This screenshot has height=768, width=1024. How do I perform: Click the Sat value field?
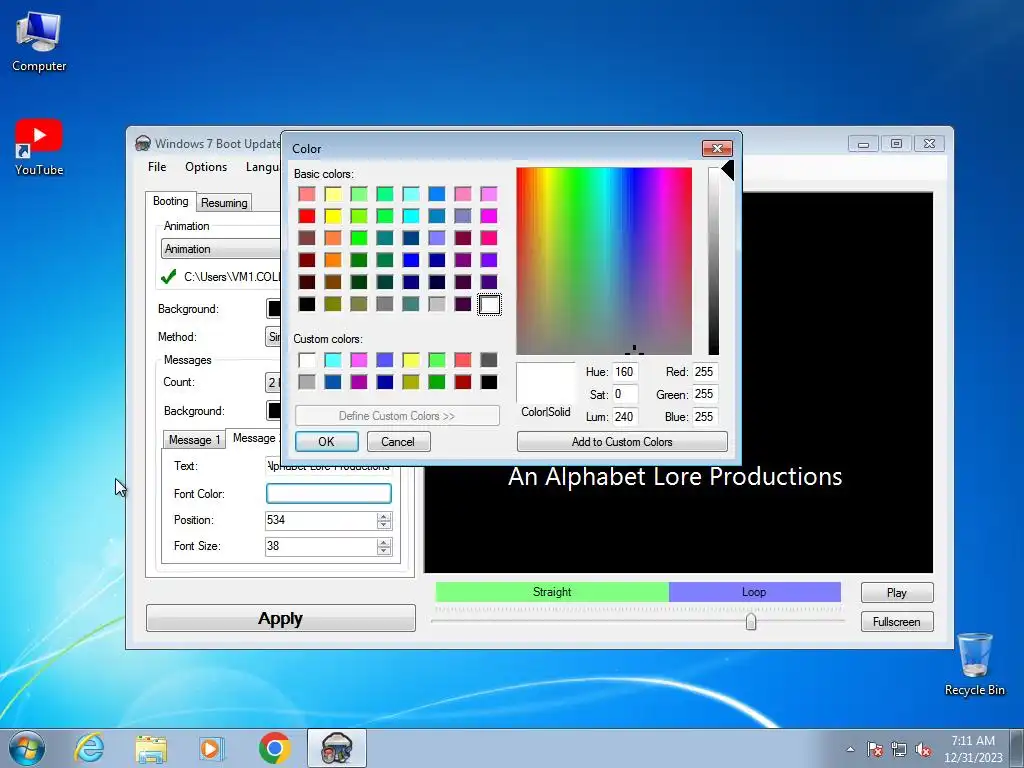[x=624, y=394]
